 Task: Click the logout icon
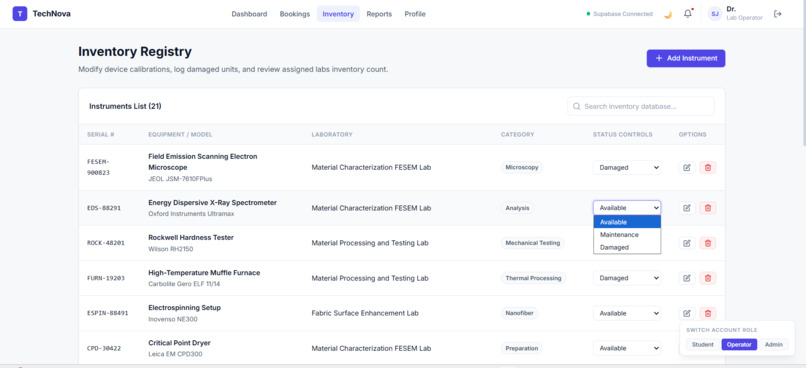(x=778, y=14)
